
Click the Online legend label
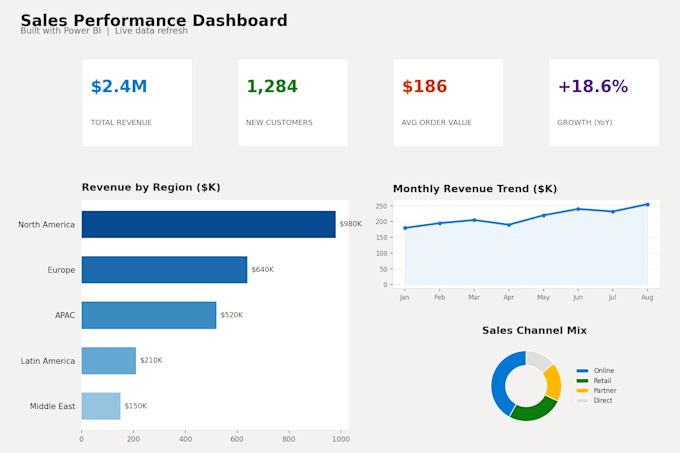604,371
